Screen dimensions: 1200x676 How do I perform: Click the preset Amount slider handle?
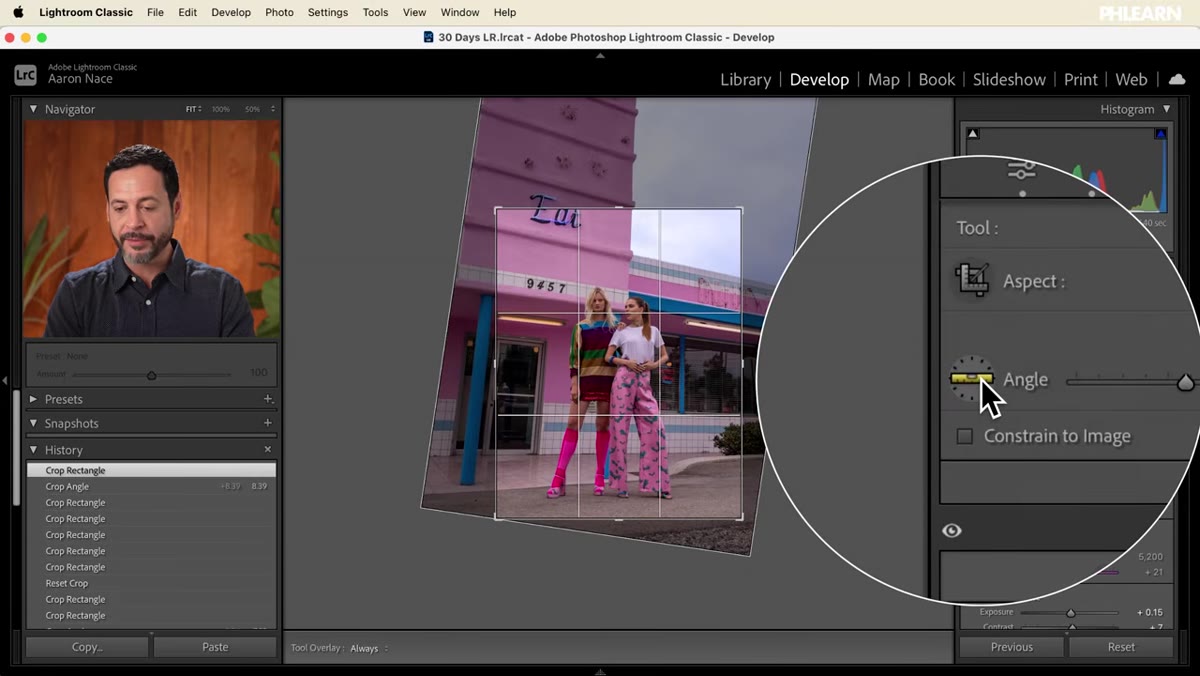pyautogui.click(x=151, y=376)
